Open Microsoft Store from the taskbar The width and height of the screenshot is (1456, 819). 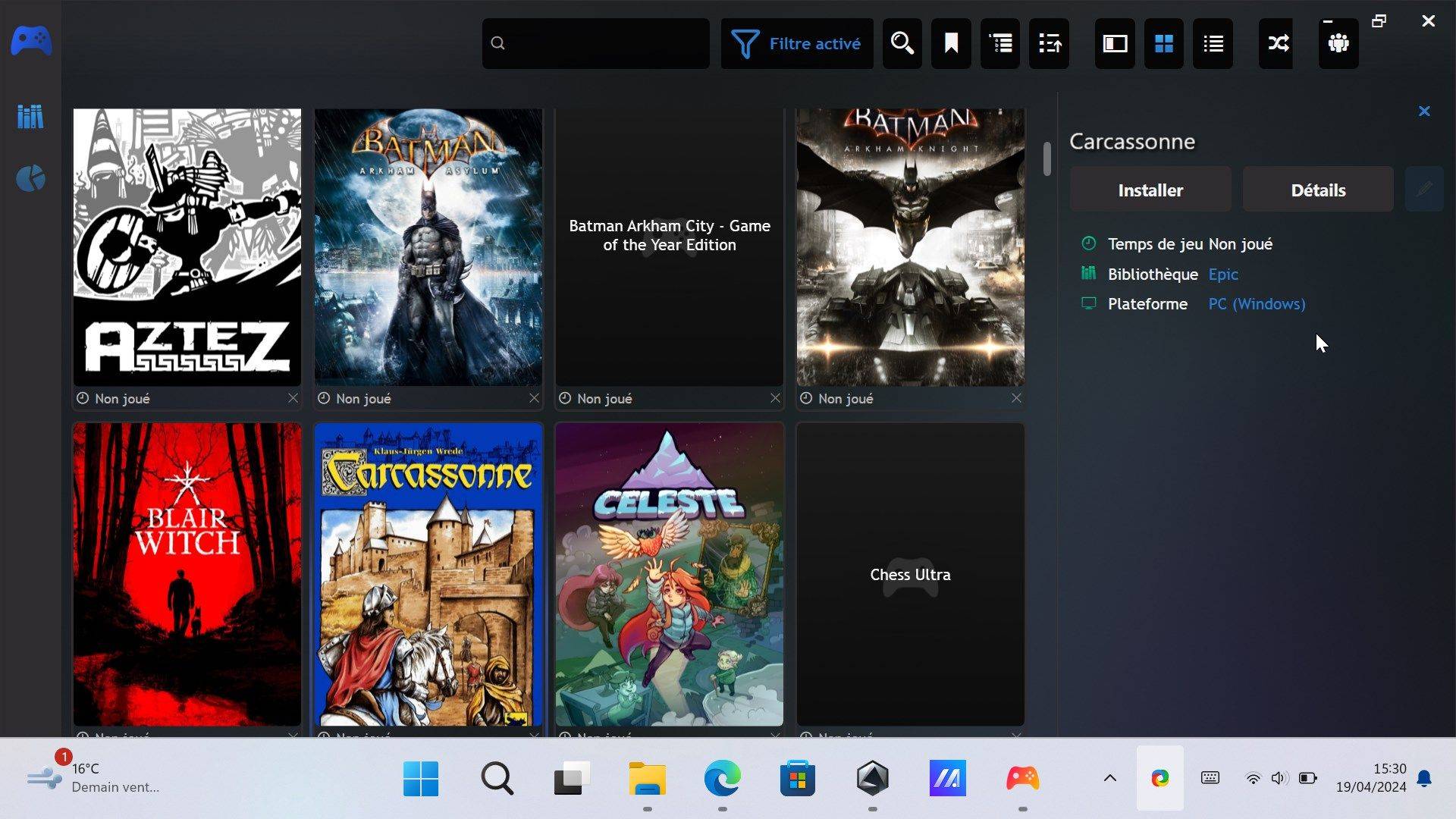(x=797, y=779)
